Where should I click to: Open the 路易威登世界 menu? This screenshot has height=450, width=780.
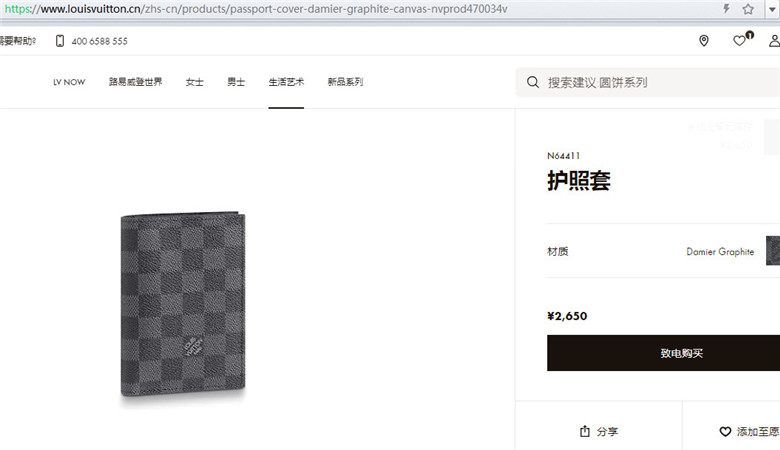coord(135,82)
